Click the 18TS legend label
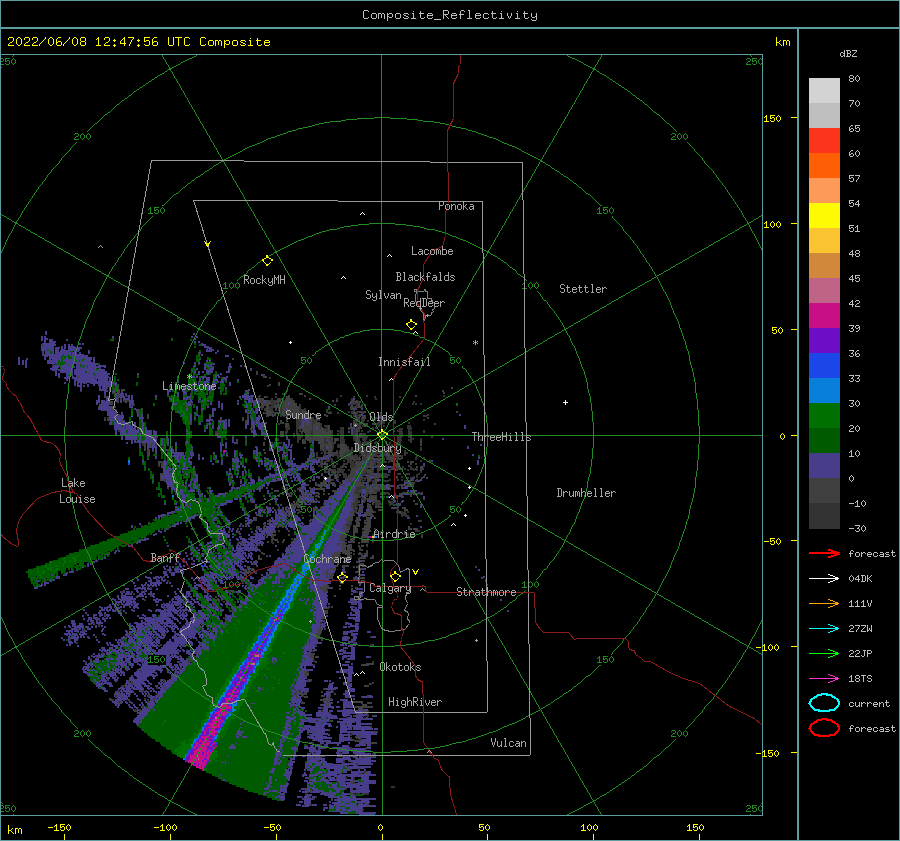 coord(860,679)
